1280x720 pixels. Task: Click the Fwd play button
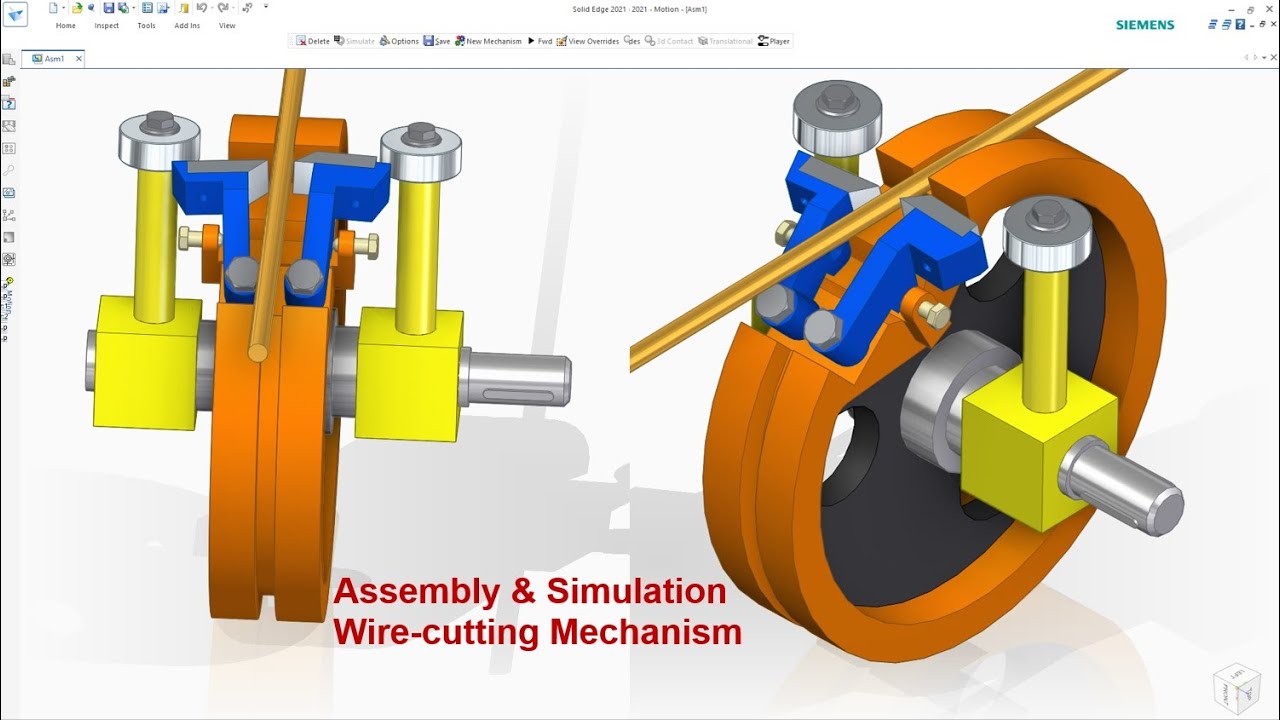(x=539, y=41)
